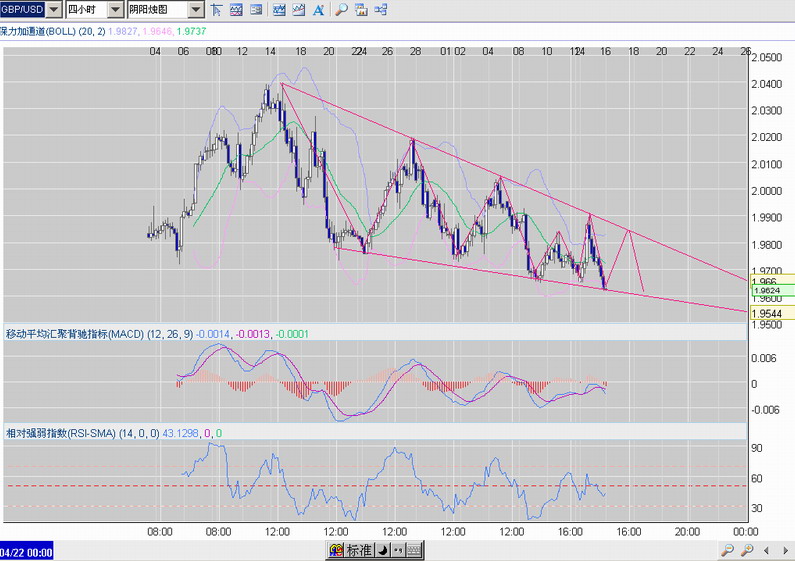Click the last arrow icon at bottom right
The width and height of the screenshot is (795, 561).
point(785,551)
